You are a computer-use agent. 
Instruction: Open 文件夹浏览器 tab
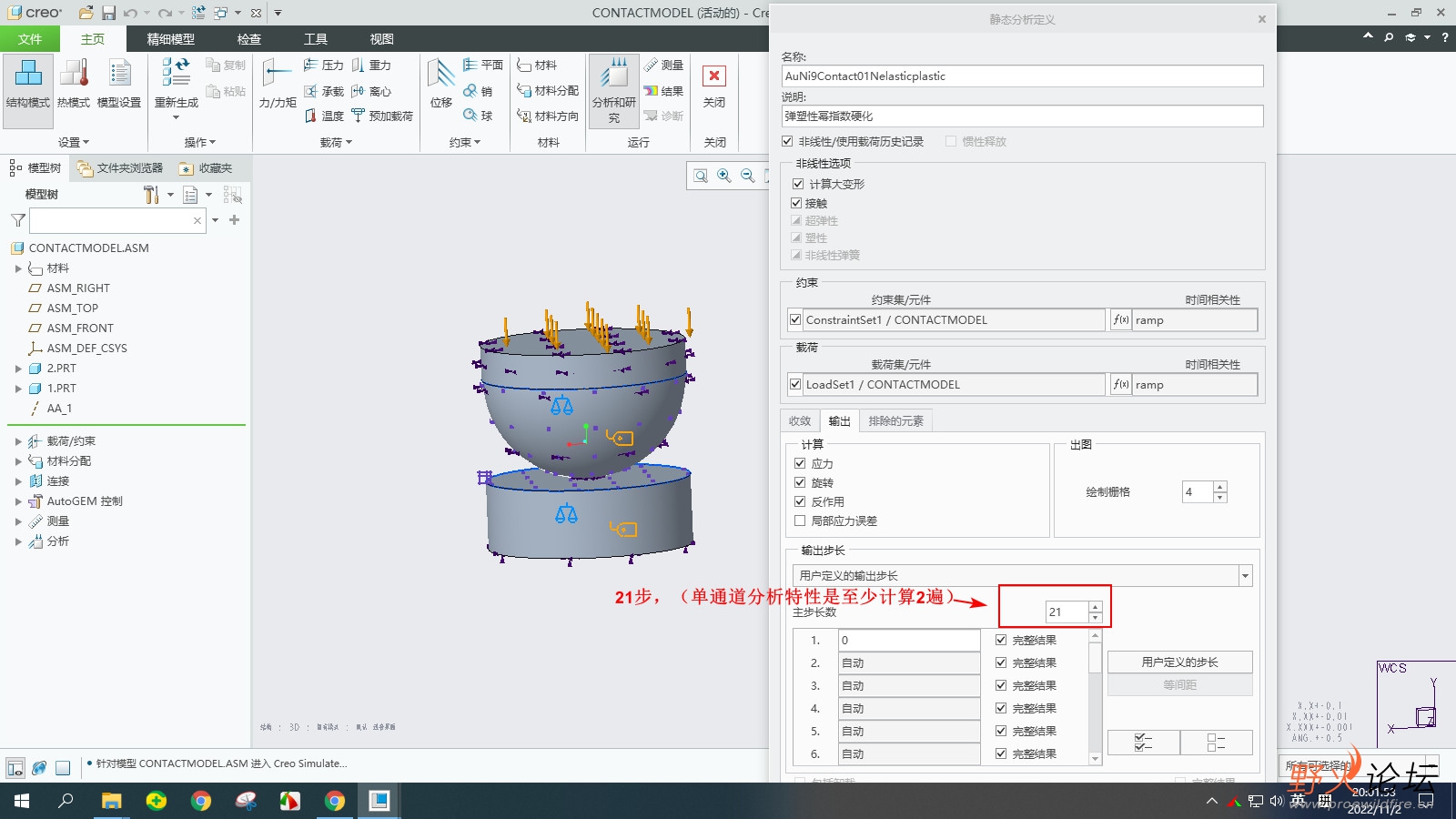click(x=120, y=168)
